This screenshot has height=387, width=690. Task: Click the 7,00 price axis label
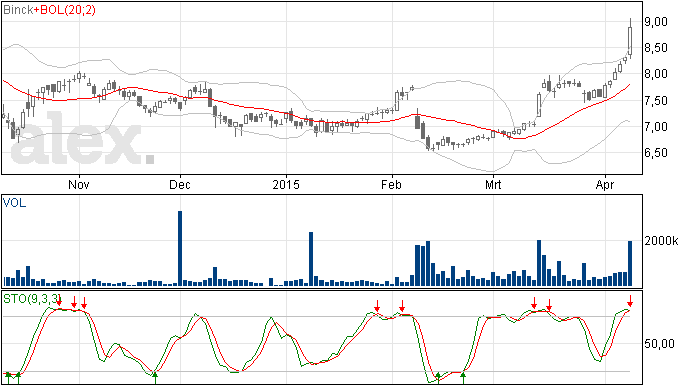pyautogui.click(x=656, y=127)
